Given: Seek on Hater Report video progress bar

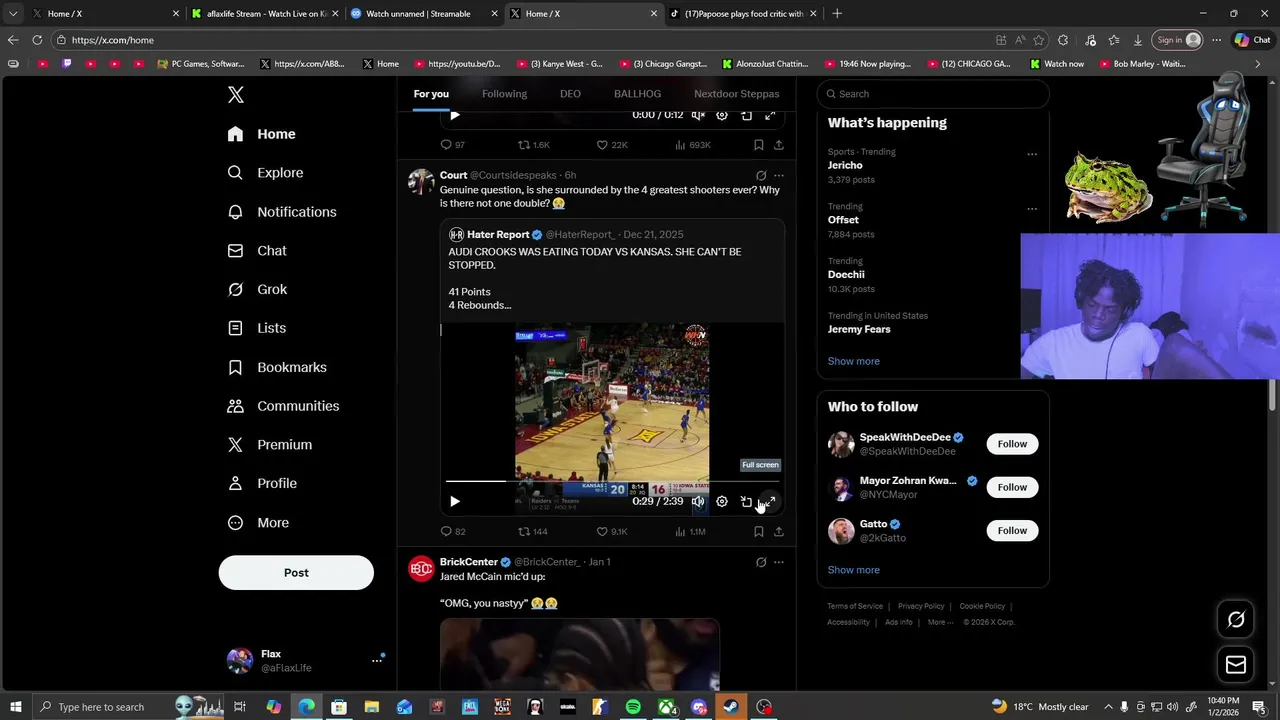Looking at the screenshot, I should tap(612, 482).
